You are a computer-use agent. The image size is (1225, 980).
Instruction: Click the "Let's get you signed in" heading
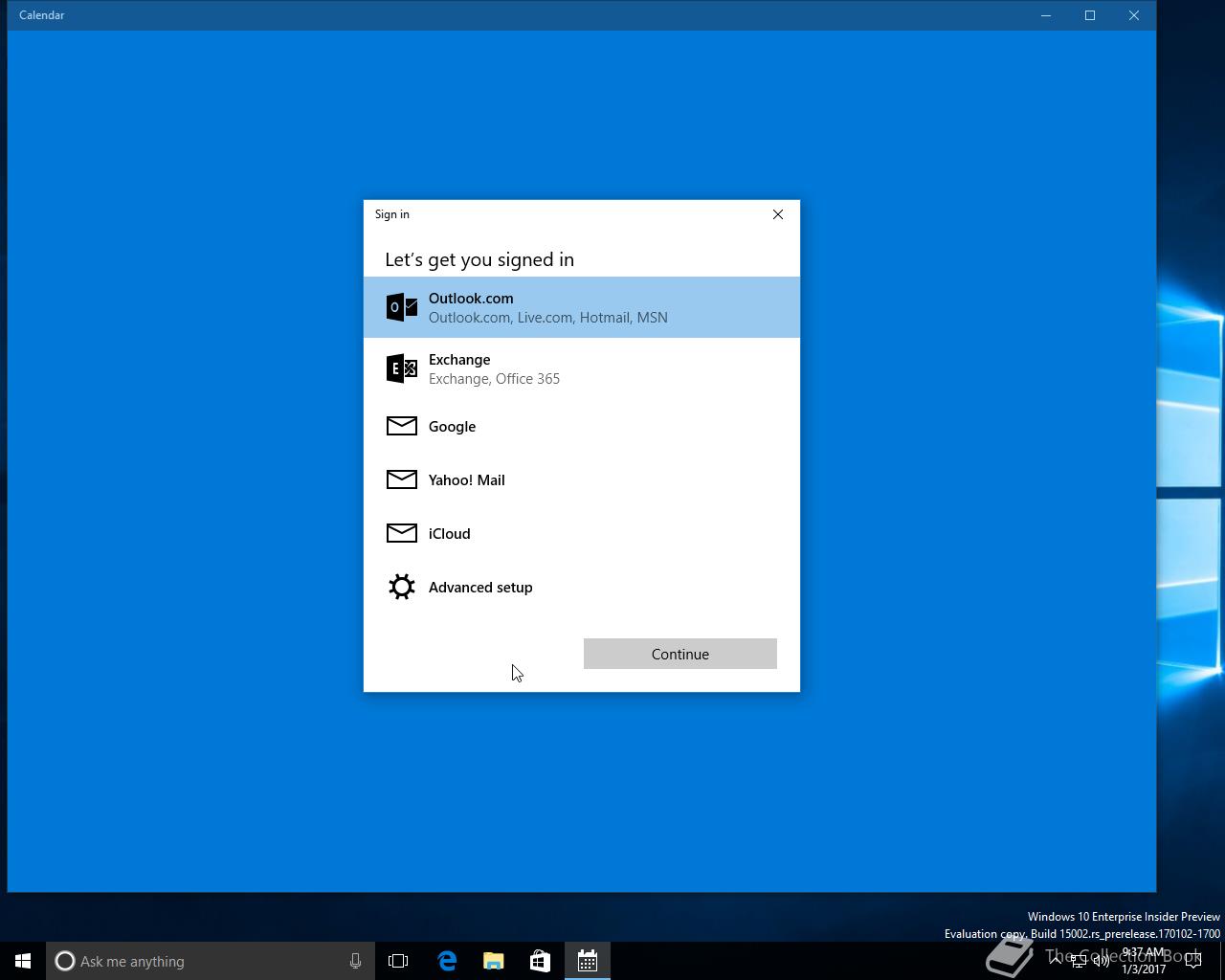tap(479, 259)
